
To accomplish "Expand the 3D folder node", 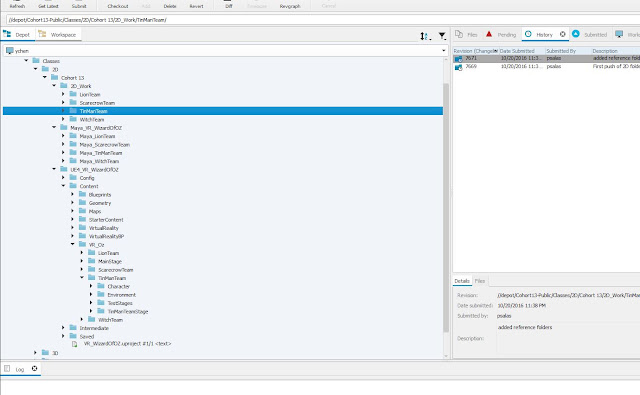I will [x=36, y=353].
